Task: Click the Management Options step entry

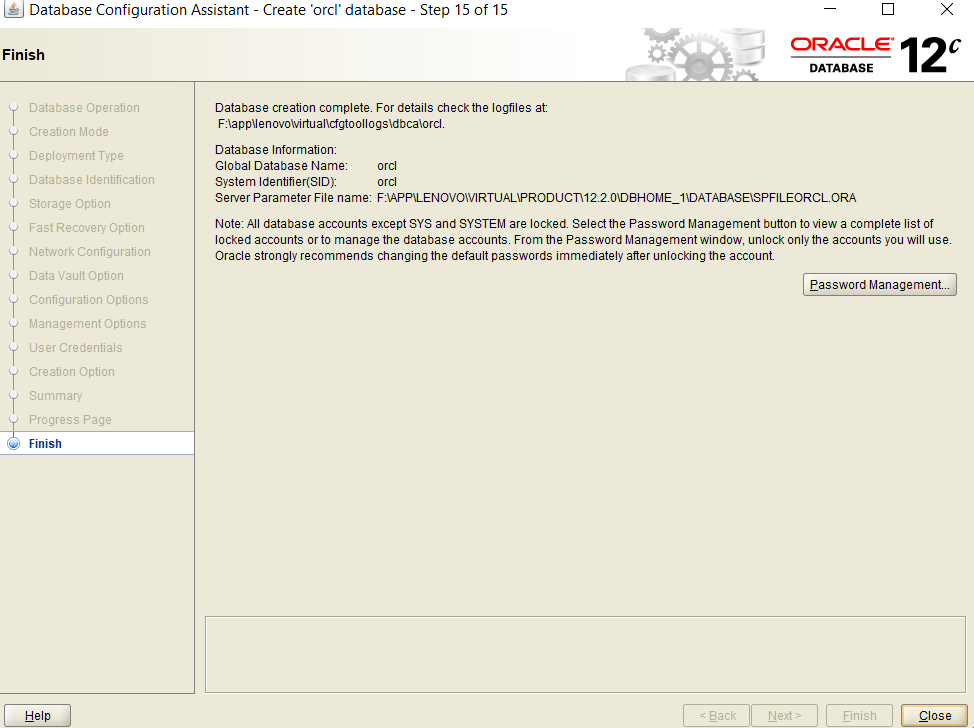Action: click(x=87, y=324)
